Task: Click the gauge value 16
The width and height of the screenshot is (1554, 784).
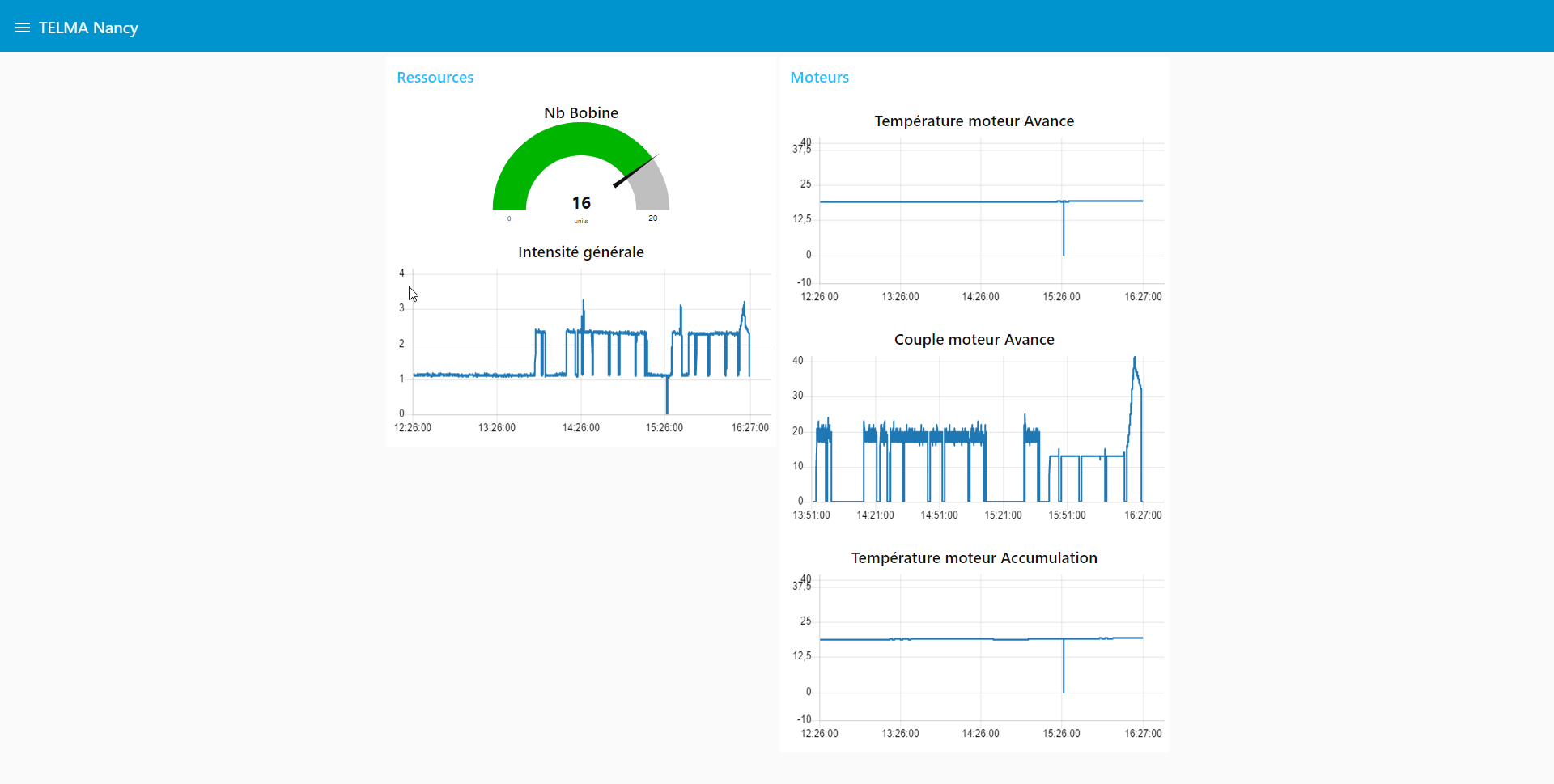Action: [581, 203]
